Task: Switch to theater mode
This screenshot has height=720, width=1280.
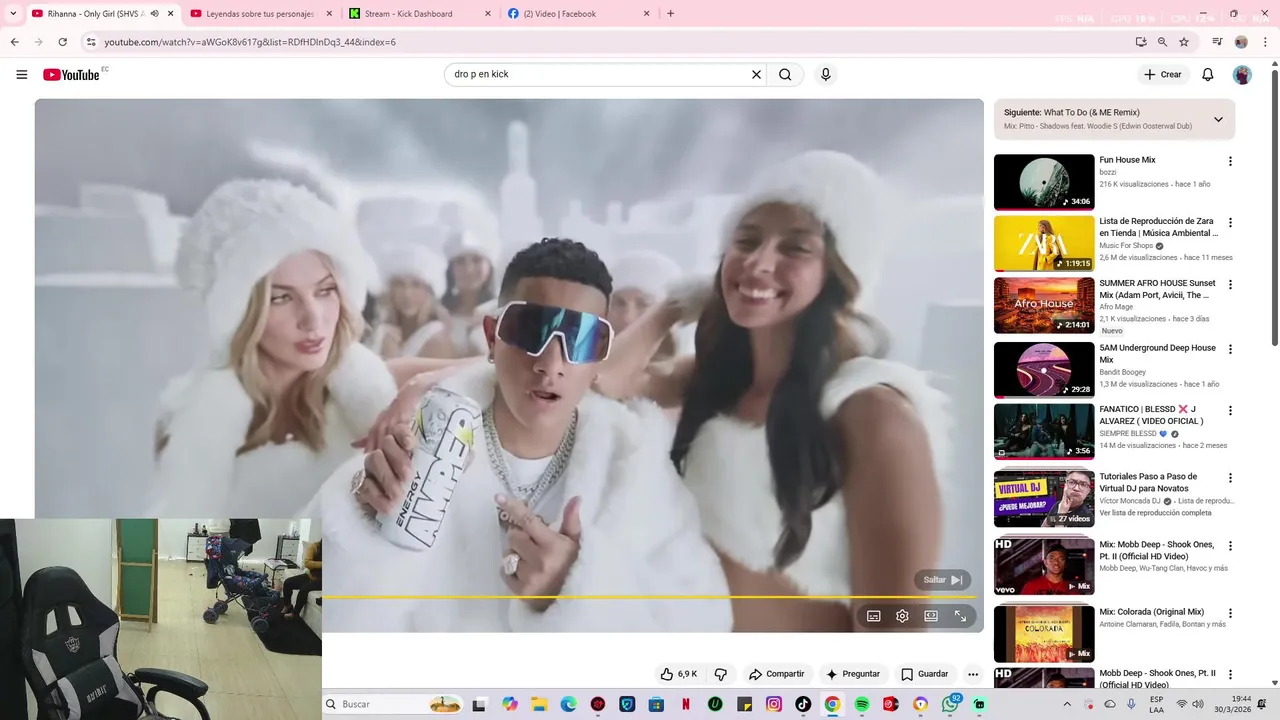Action: tap(931, 616)
